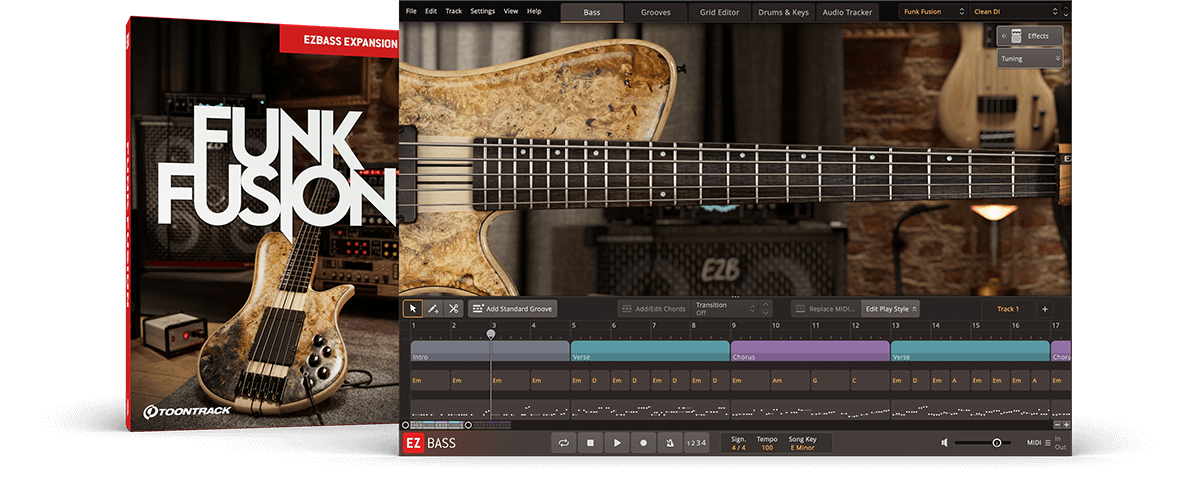Click the MIDI settings menu icon
Viewport: 1200px width, 488px height.
1047,443
